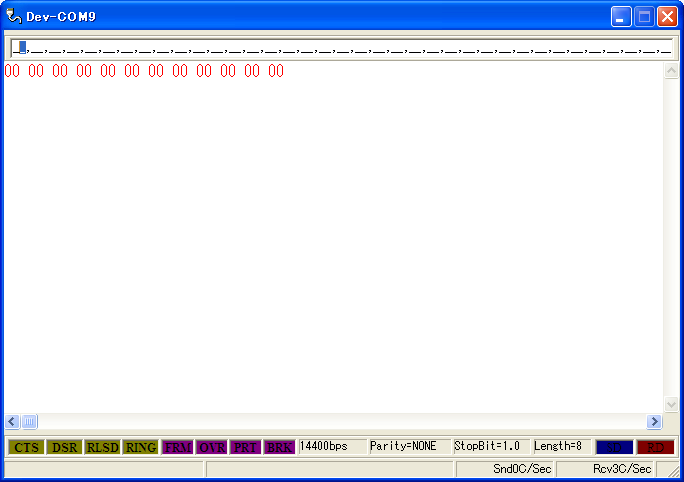Open the StopBit=1.0 setting
Viewport: 684px width, 482px height.
click(490, 446)
